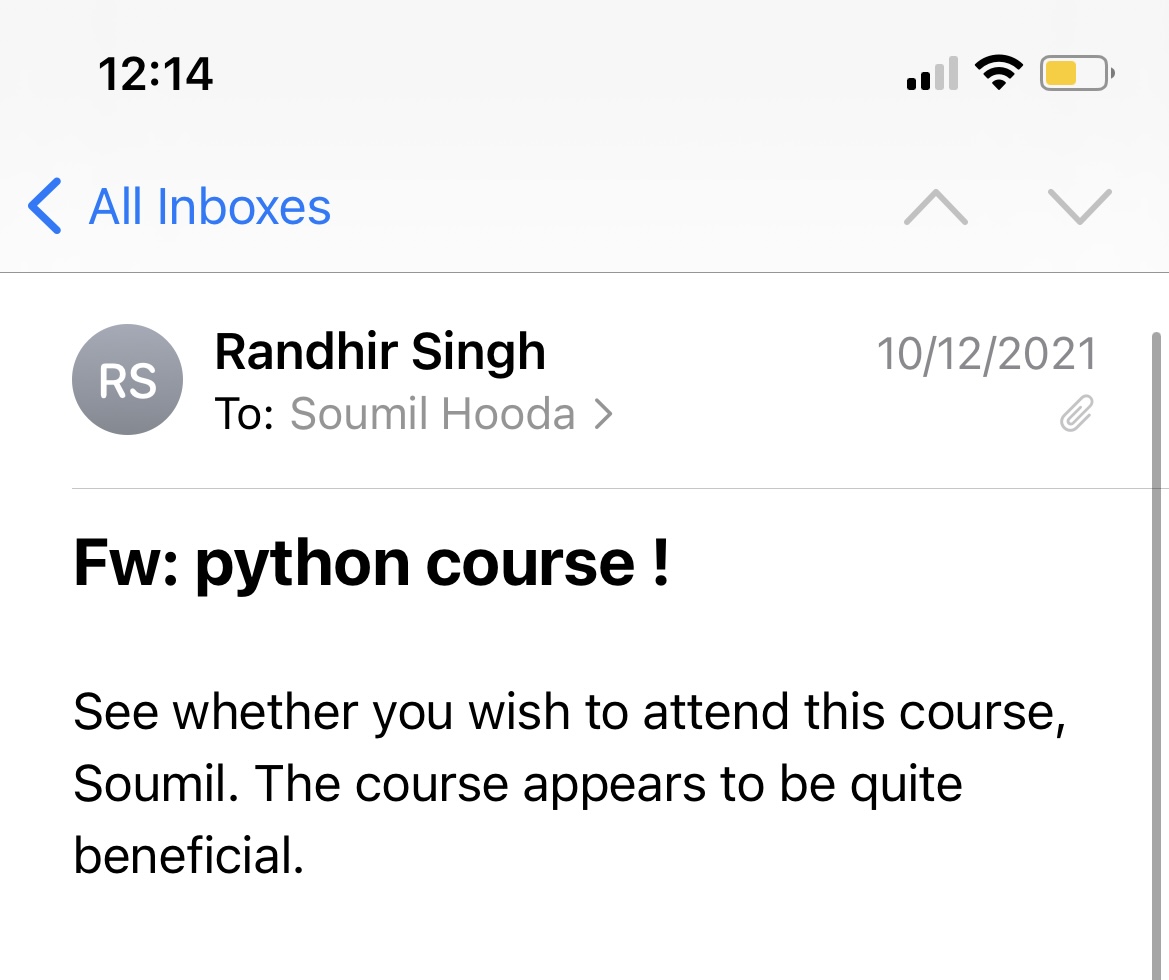Tap the 12:14 clock in status bar
This screenshot has height=980, width=1169.
[156, 74]
